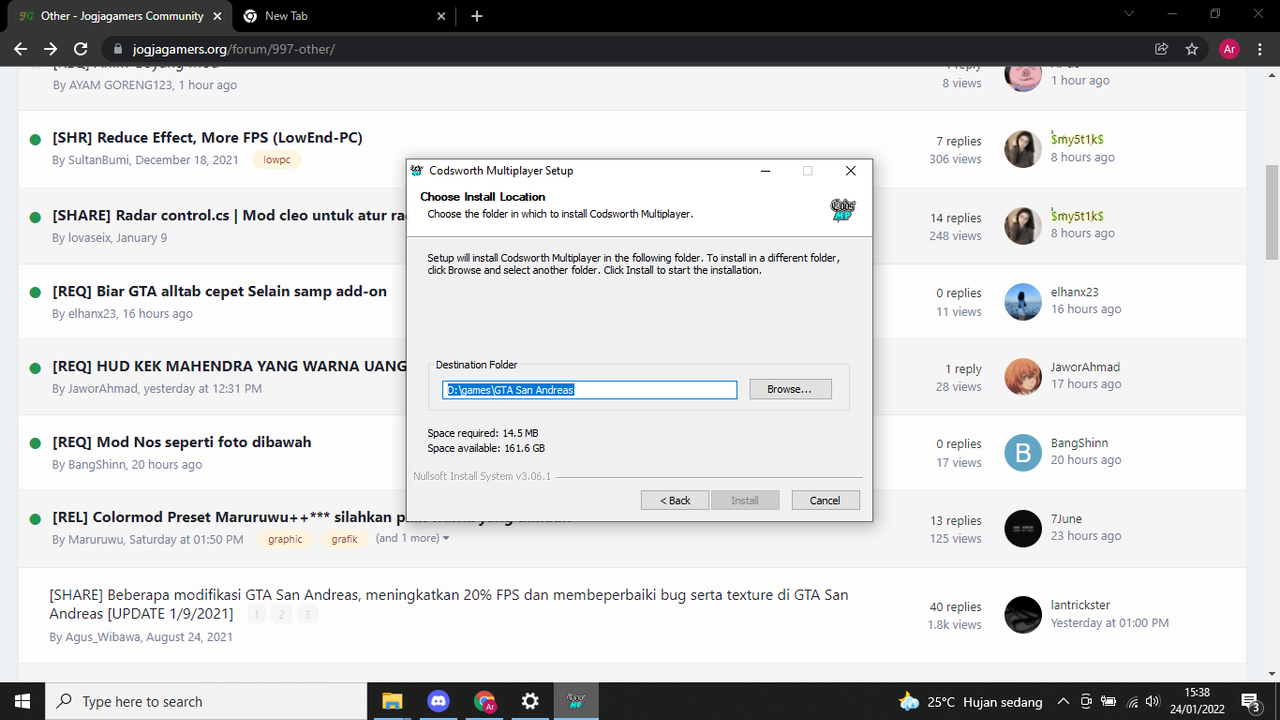Click the volume speaker tray icon
Viewport: 1280px width, 720px height.
[1153, 701]
